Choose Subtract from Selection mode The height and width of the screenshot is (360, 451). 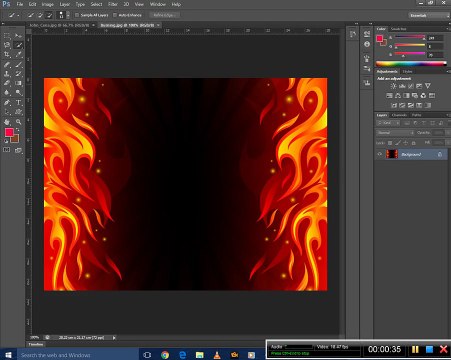(49, 15)
